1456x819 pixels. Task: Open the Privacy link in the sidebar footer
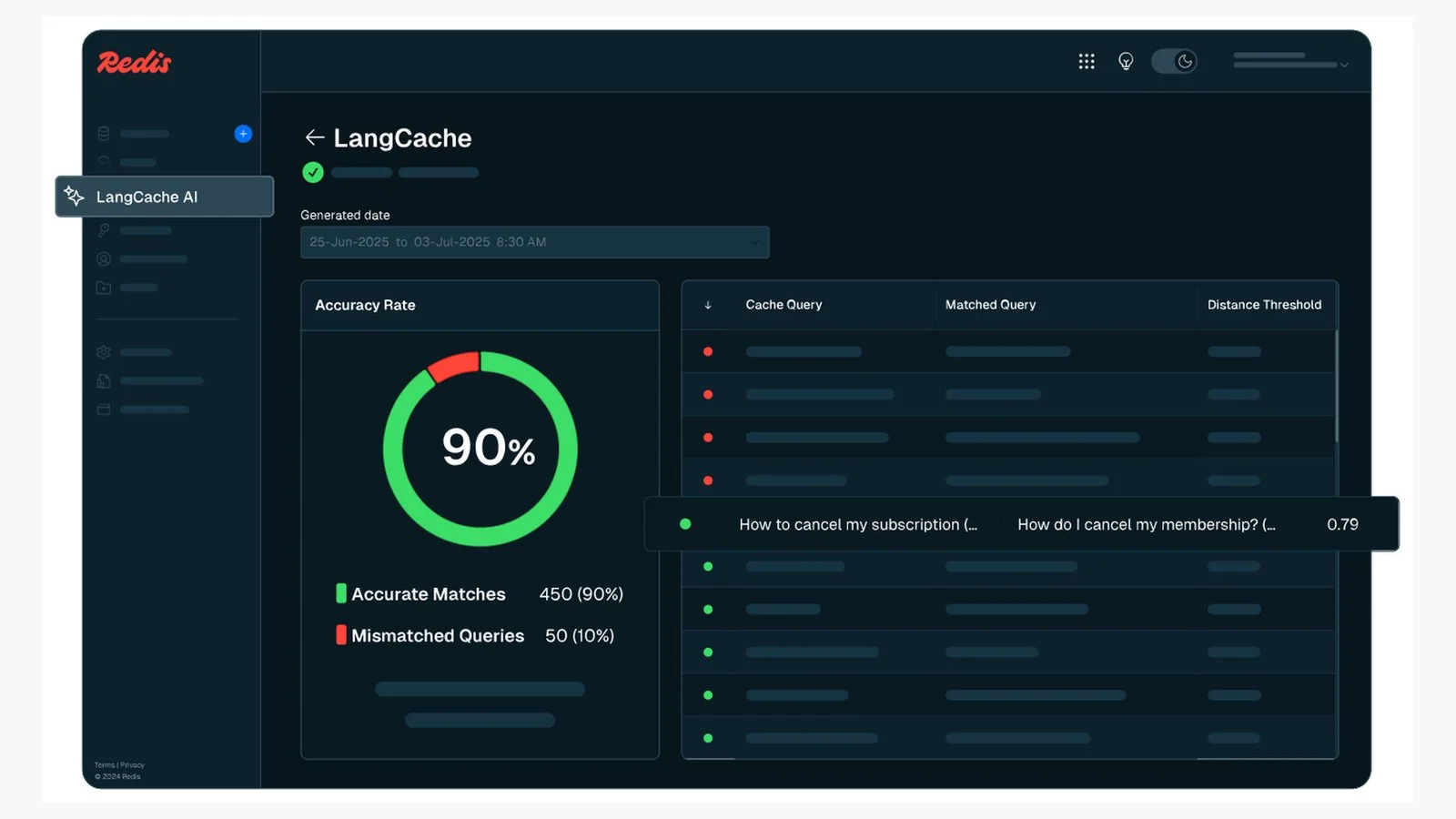[133, 765]
